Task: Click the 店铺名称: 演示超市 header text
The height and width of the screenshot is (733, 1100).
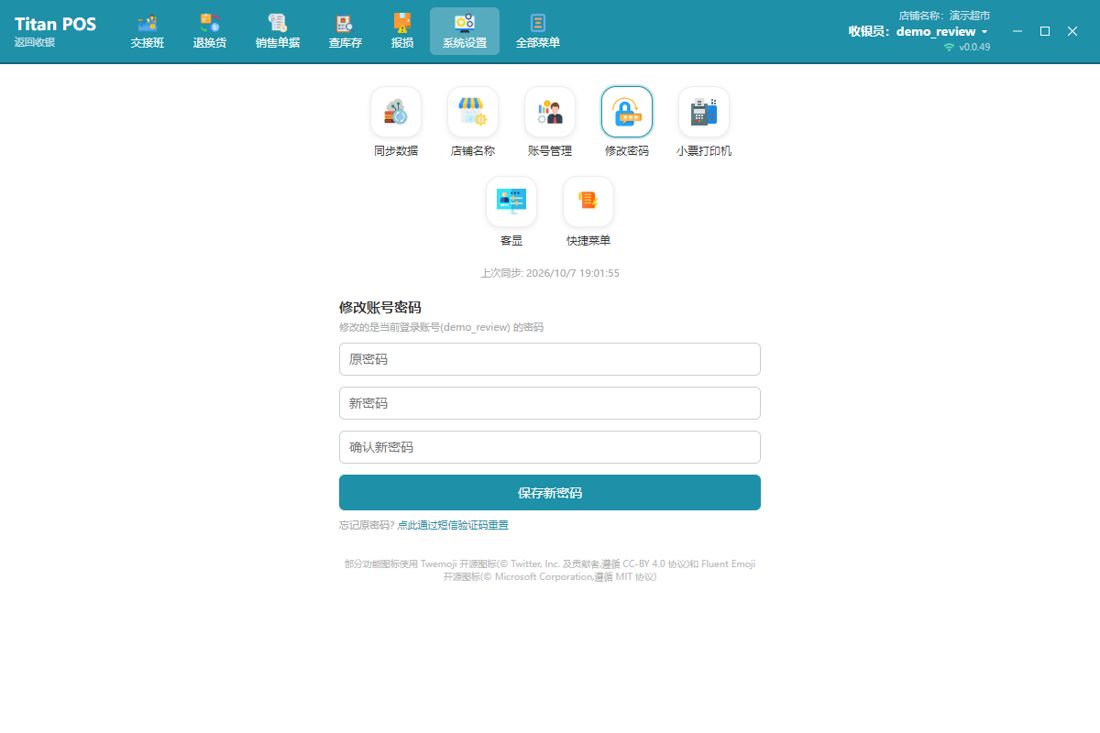Action: pyautogui.click(x=944, y=15)
